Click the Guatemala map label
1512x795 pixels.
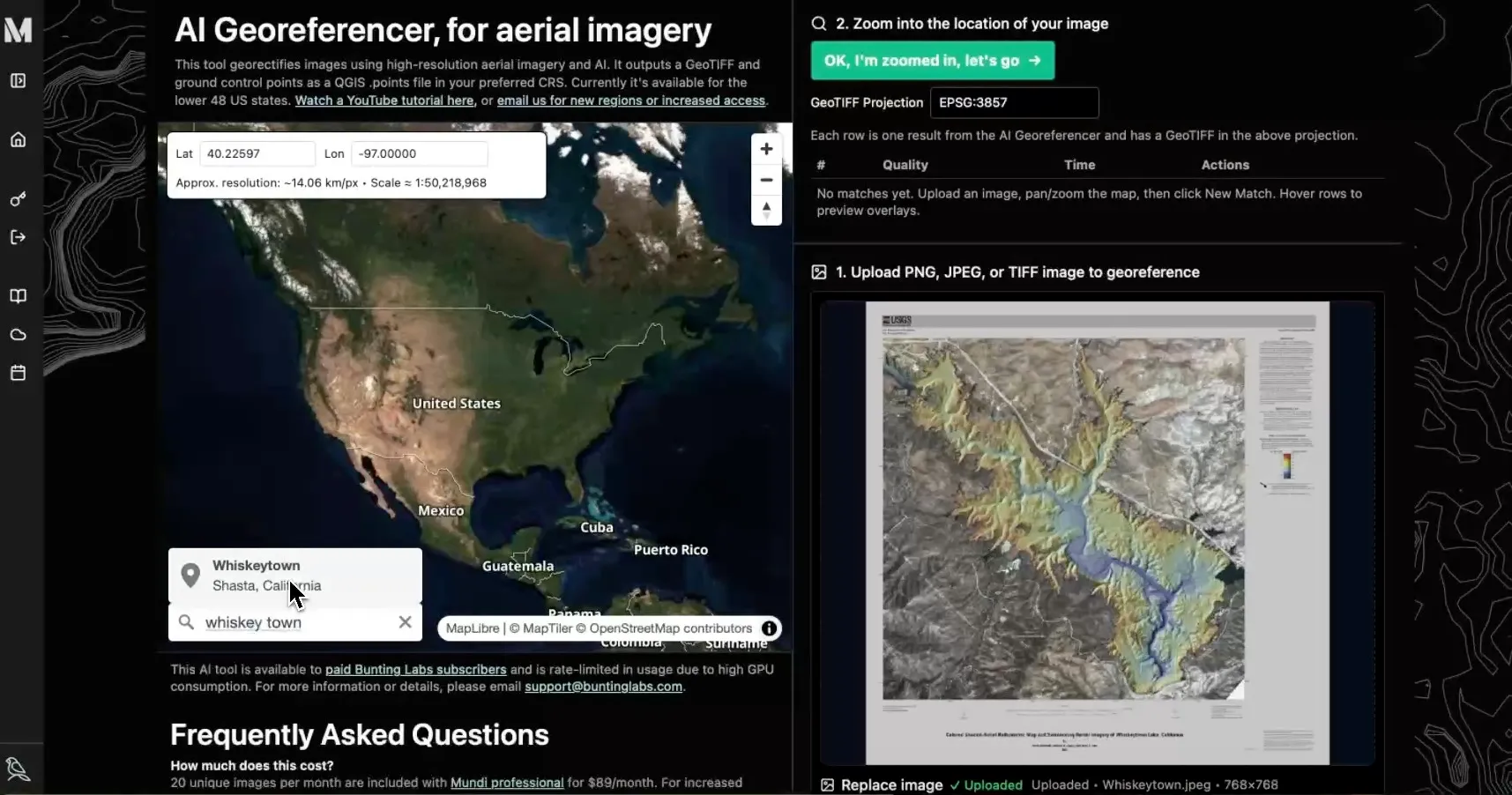(518, 566)
